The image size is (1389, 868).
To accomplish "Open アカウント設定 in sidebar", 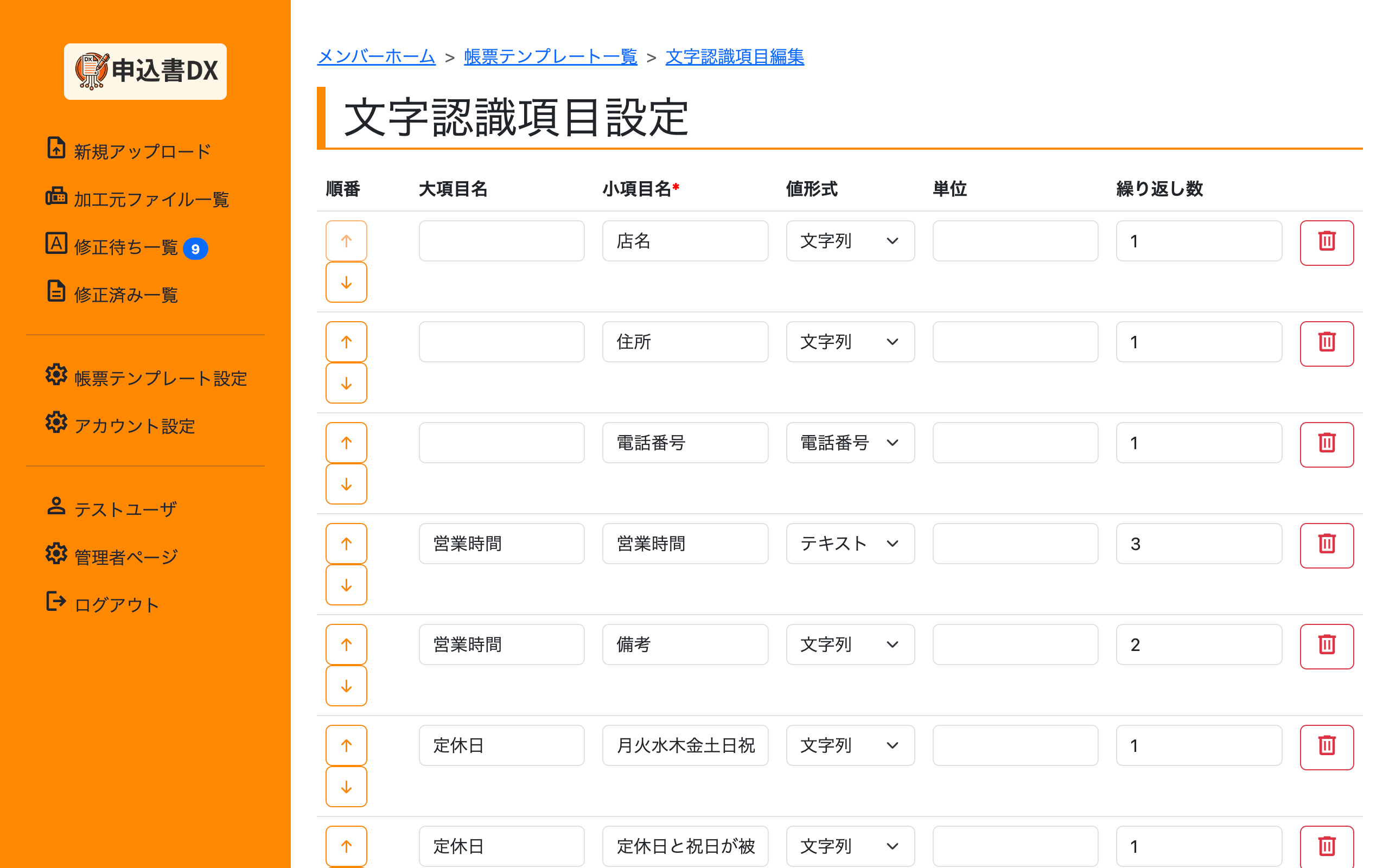I will coord(120,425).
